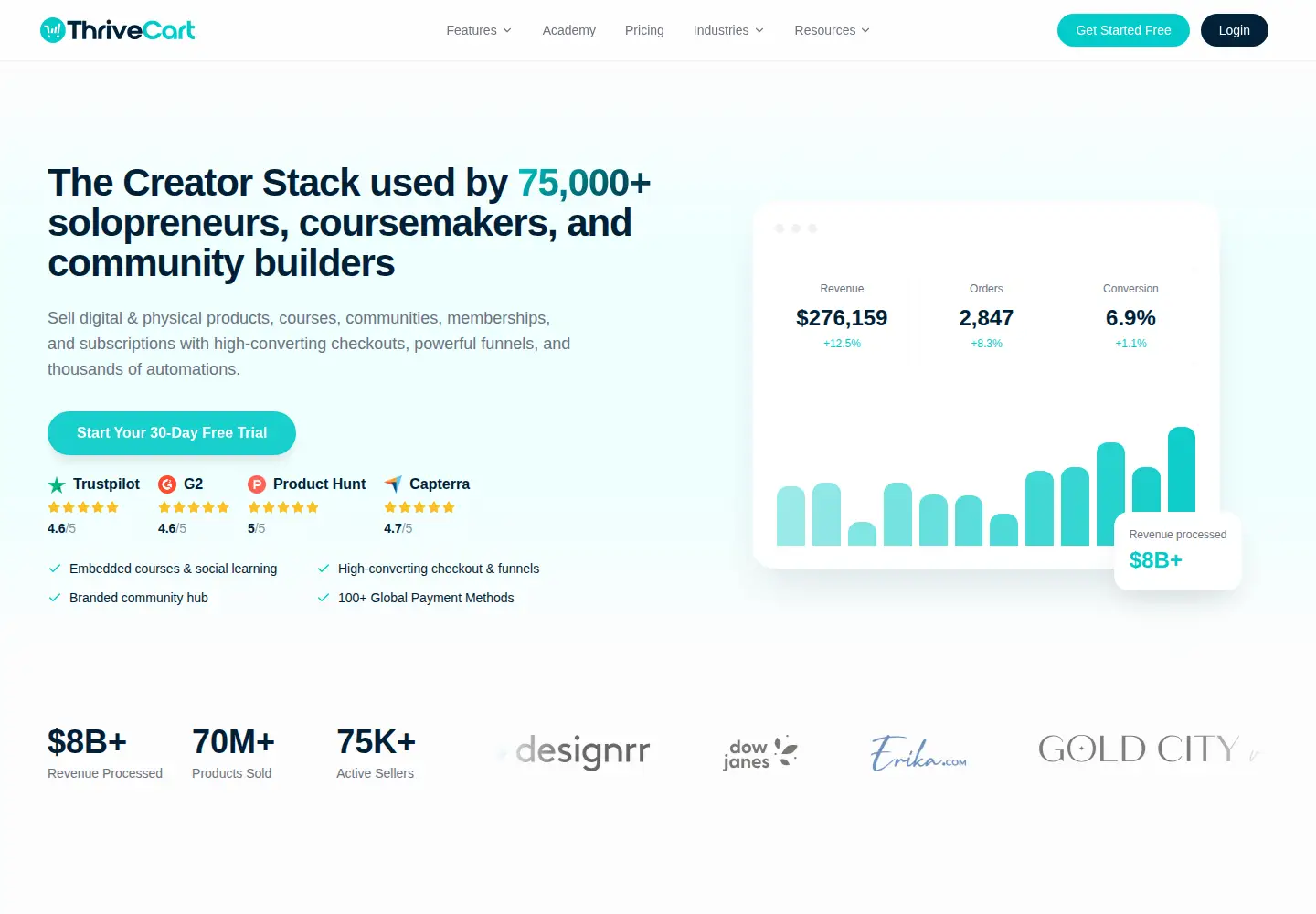
Task: Click the teal 75,000+ headline text
Action: coord(585,183)
